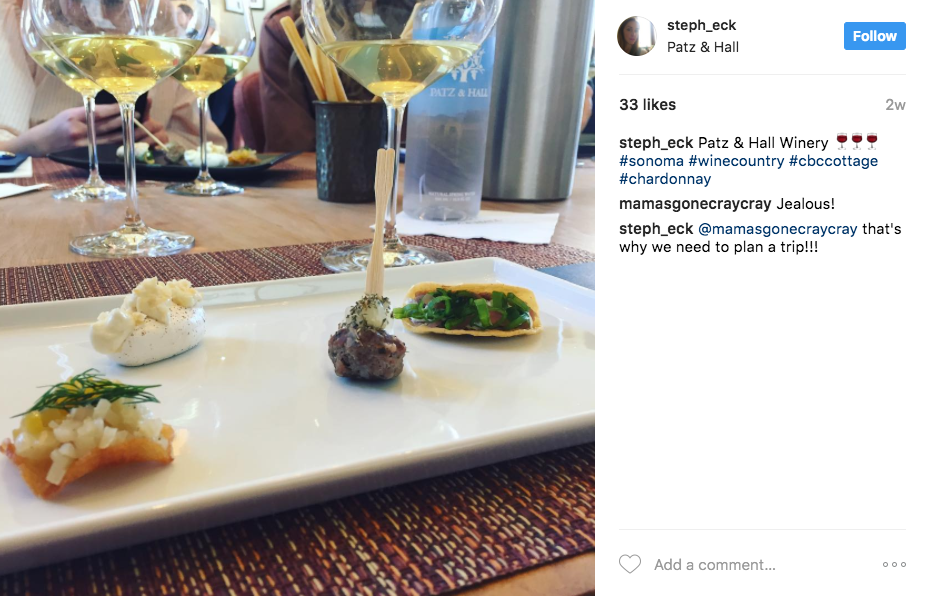This screenshot has height=596, width=925.
Task: Click steph_eck username in reply comment
Action: point(656,229)
